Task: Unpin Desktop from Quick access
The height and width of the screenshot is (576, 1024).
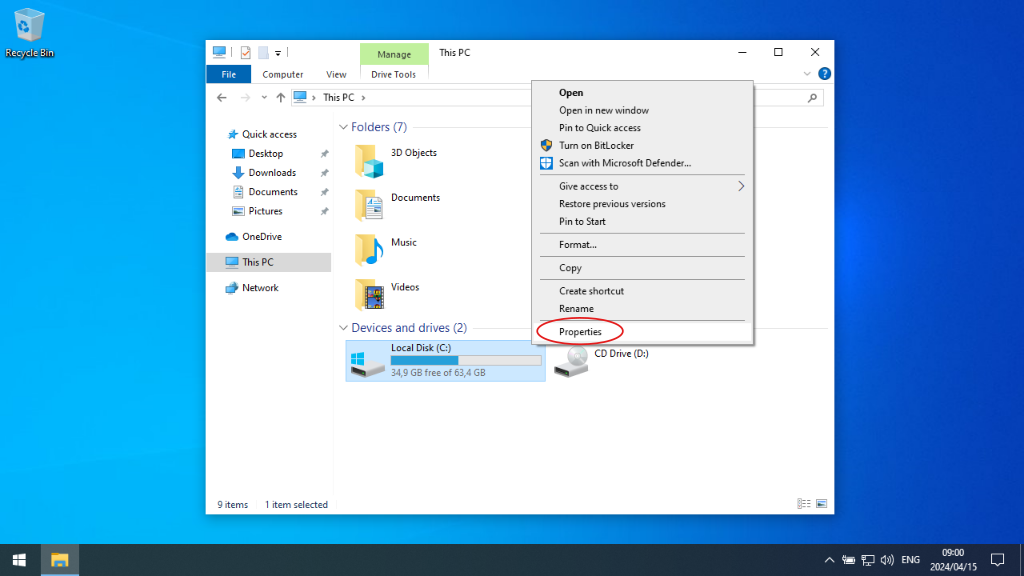Action: click(324, 153)
